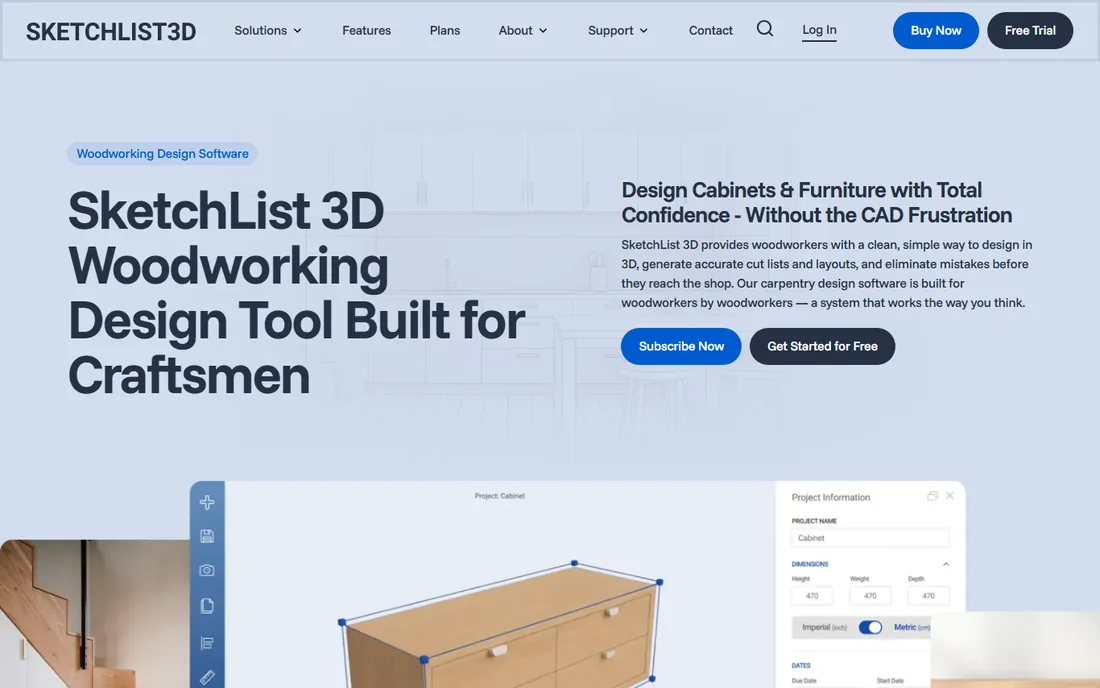This screenshot has width=1100, height=688.
Task: Expand the Support dropdown menu
Action: coord(617,30)
